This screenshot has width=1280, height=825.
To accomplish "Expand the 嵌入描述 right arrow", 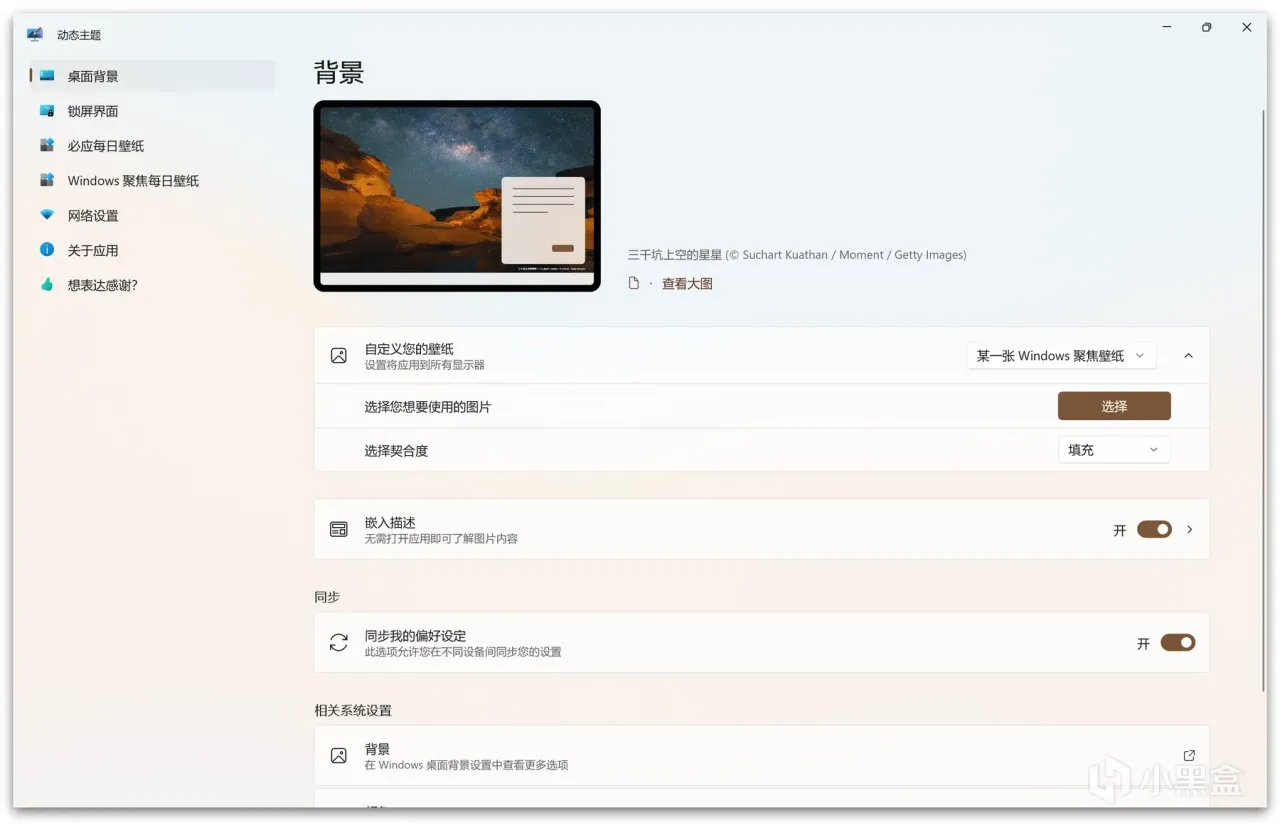I will [x=1189, y=530].
